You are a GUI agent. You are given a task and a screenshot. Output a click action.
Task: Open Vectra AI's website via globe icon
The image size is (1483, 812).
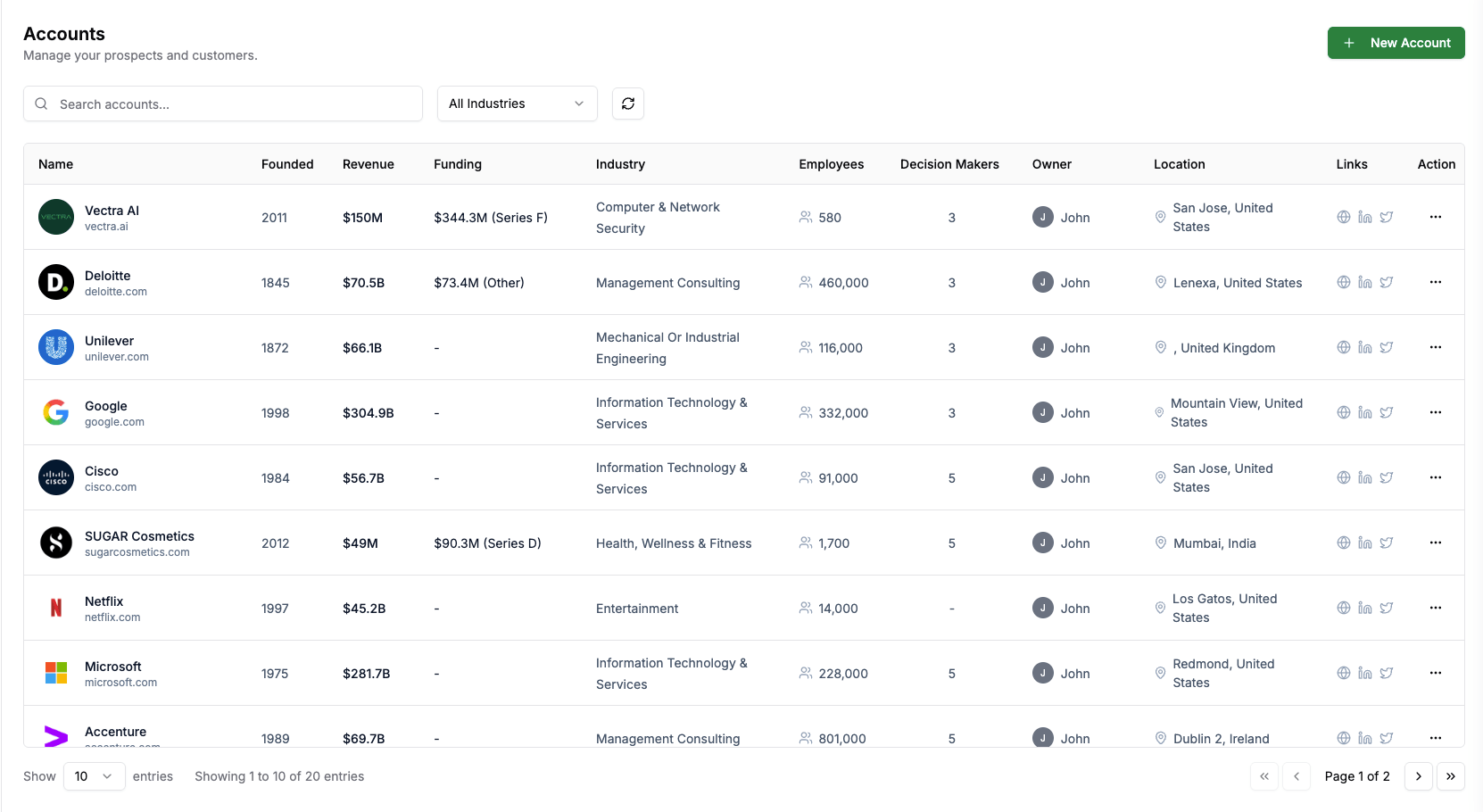[x=1343, y=217]
